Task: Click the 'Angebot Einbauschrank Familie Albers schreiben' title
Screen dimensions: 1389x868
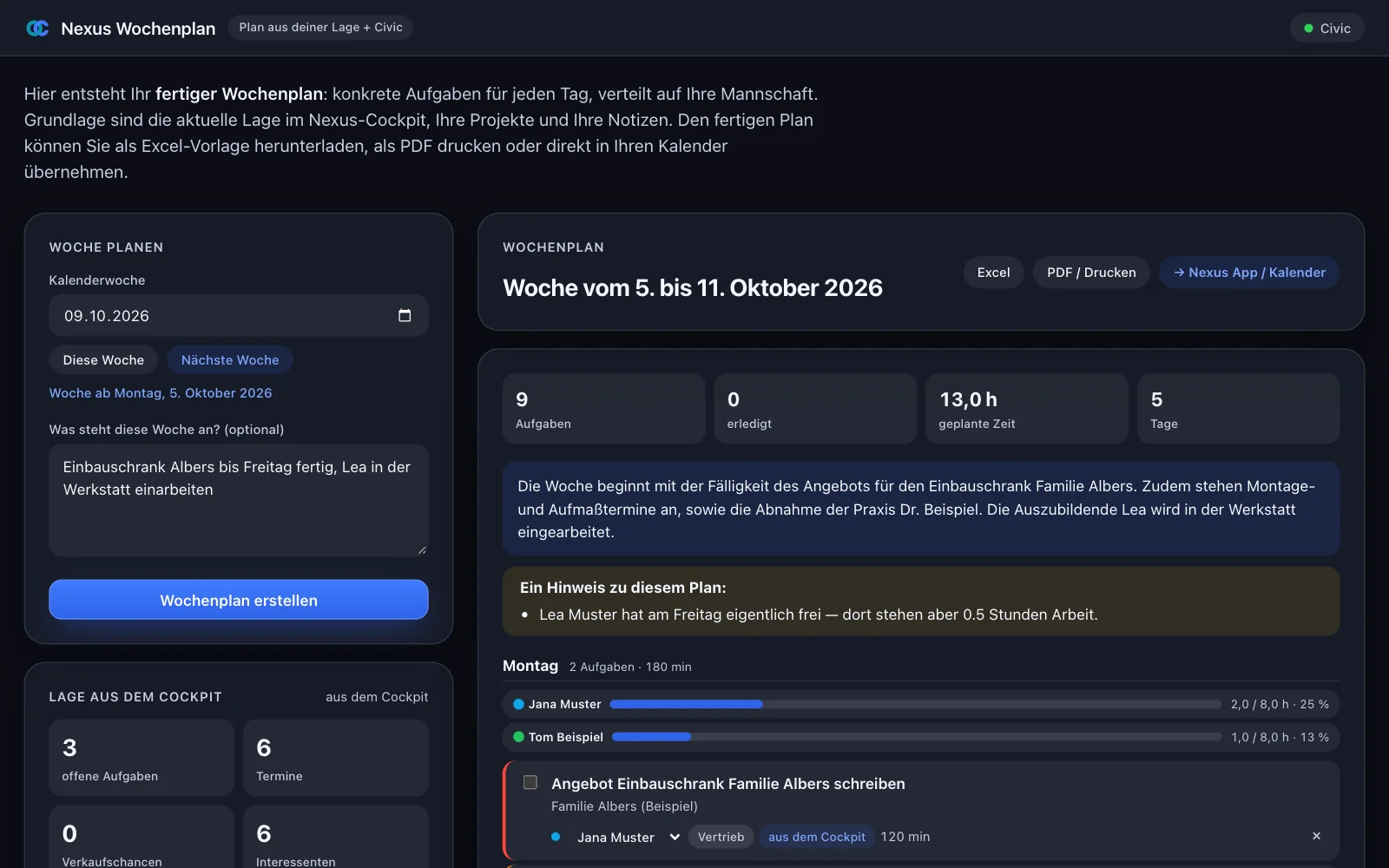Action: coord(728,784)
